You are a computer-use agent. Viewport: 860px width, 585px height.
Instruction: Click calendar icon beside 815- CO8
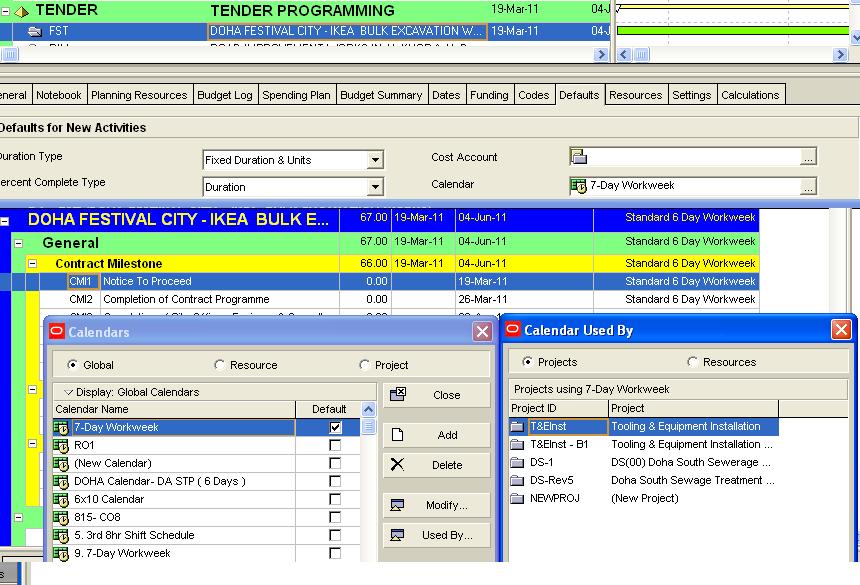click(61, 518)
